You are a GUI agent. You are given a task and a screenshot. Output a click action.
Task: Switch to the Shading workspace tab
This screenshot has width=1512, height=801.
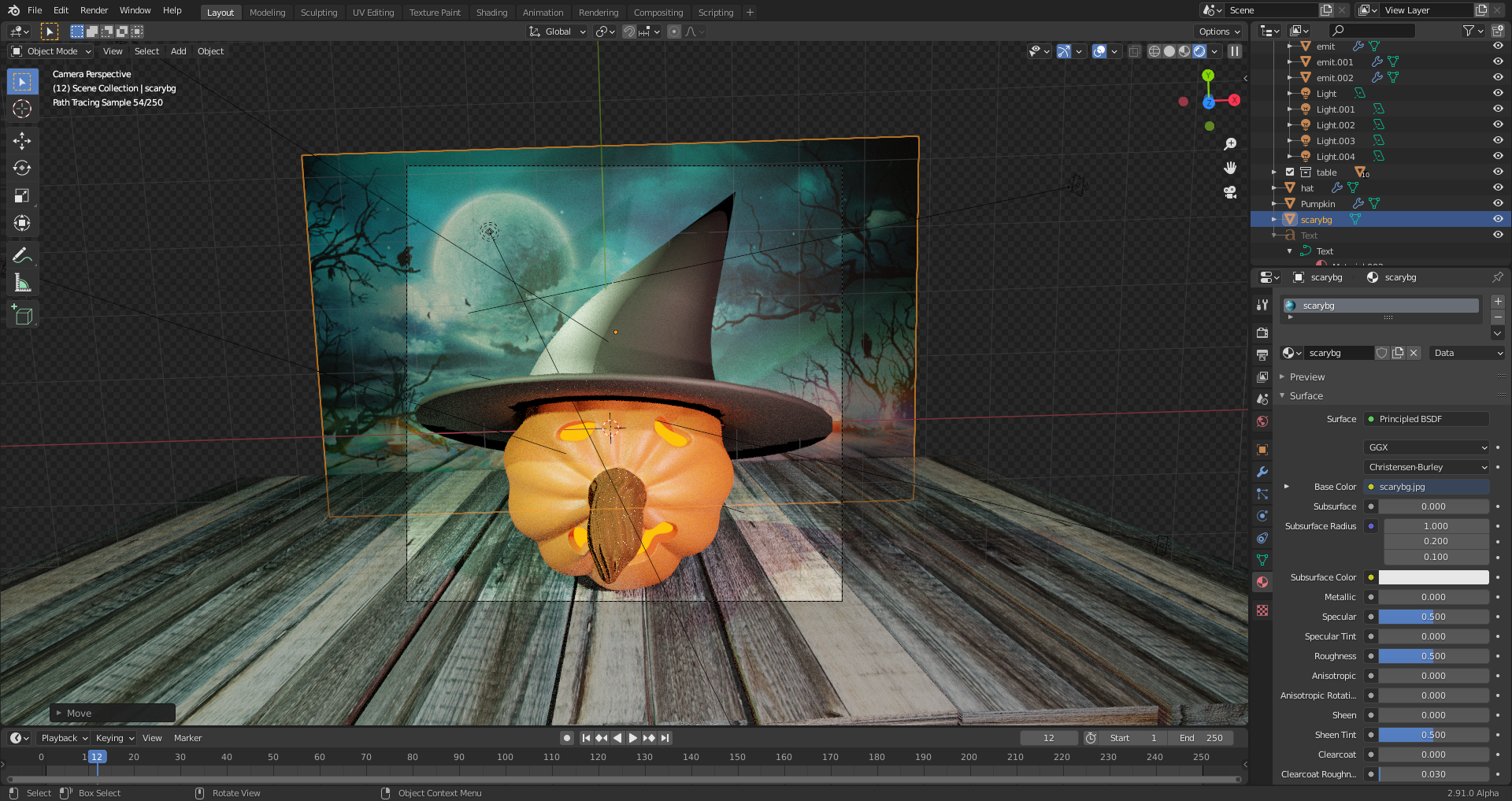point(491,13)
